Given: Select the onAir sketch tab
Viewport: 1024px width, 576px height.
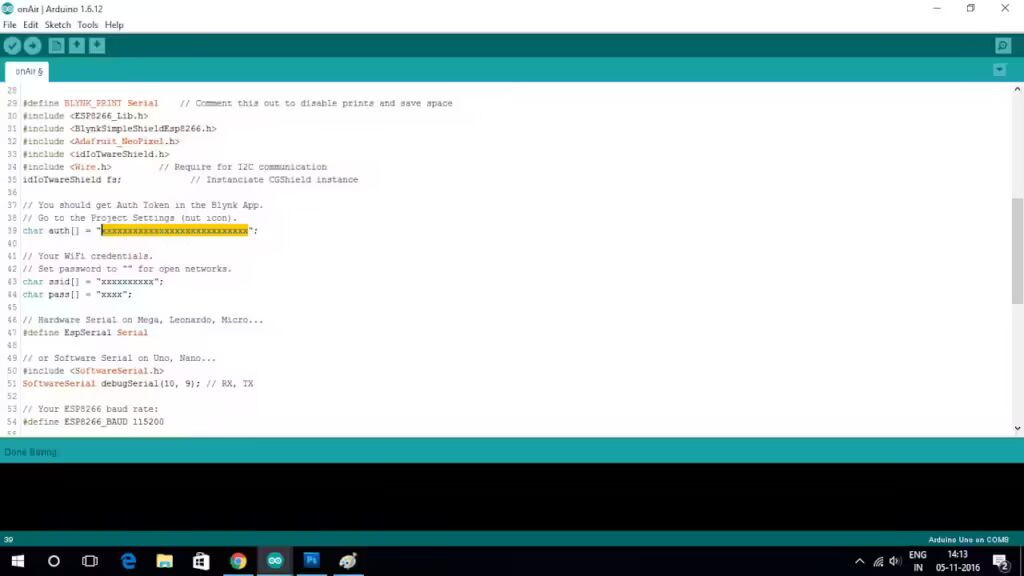Looking at the screenshot, I should (x=27, y=71).
